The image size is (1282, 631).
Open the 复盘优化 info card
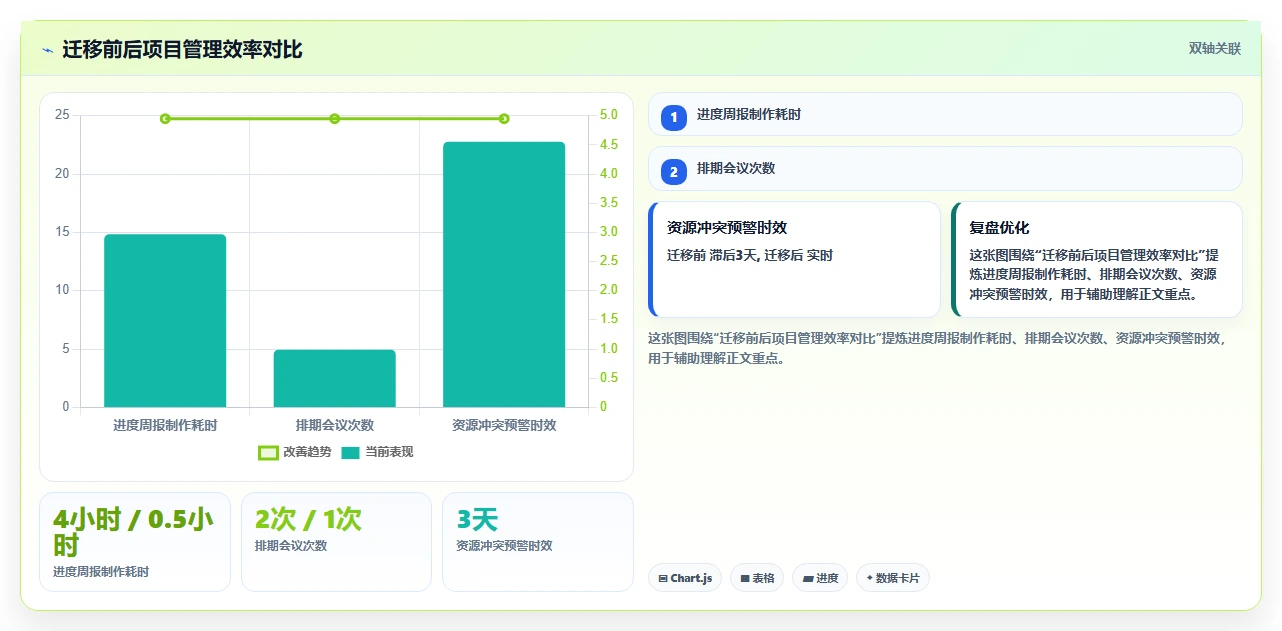[x=1096, y=259]
